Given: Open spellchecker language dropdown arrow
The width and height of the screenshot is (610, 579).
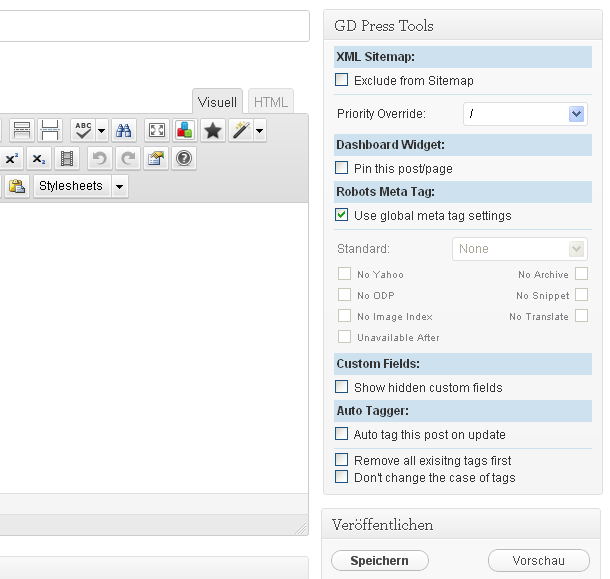Looking at the screenshot, I should [x=102, y=130].
